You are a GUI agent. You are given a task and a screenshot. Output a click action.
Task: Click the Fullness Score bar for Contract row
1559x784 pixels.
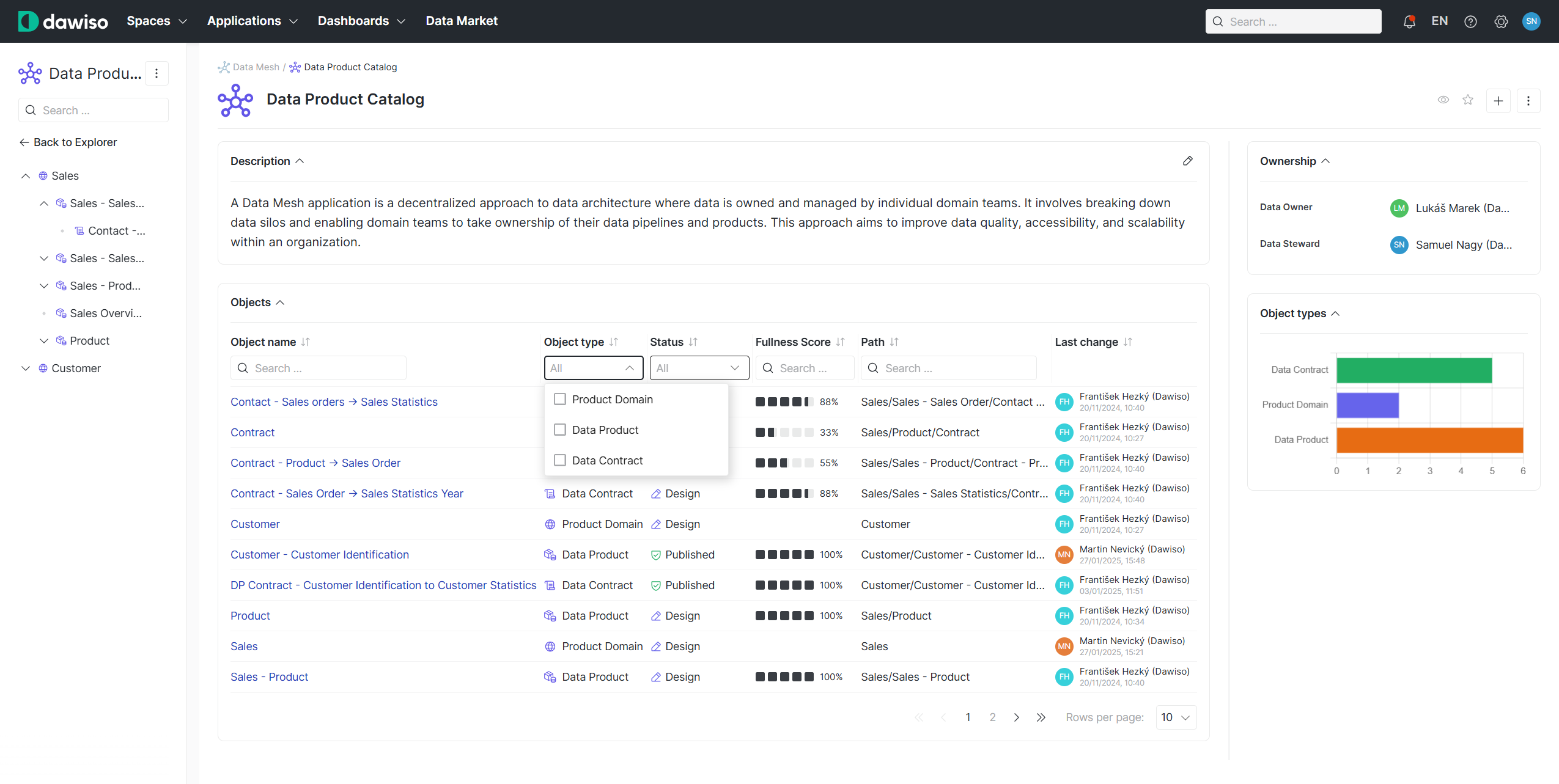pyautogui.click(x=782, y=432)
